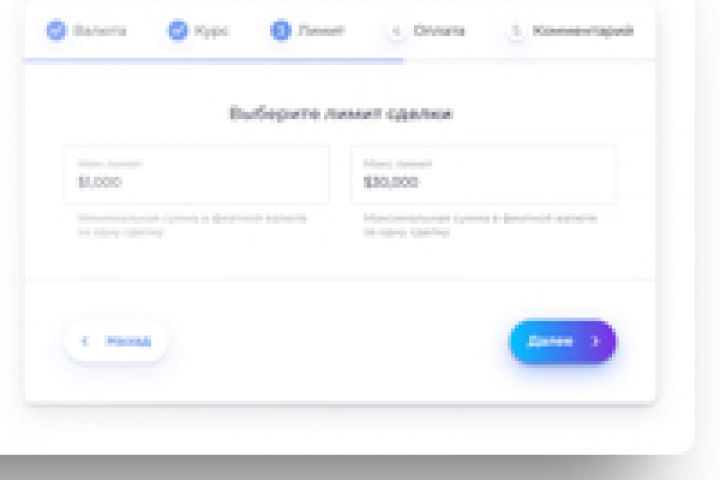Select the Лимит step label
The height and width of the screenshot is (480, 720).
click(321, 31)
